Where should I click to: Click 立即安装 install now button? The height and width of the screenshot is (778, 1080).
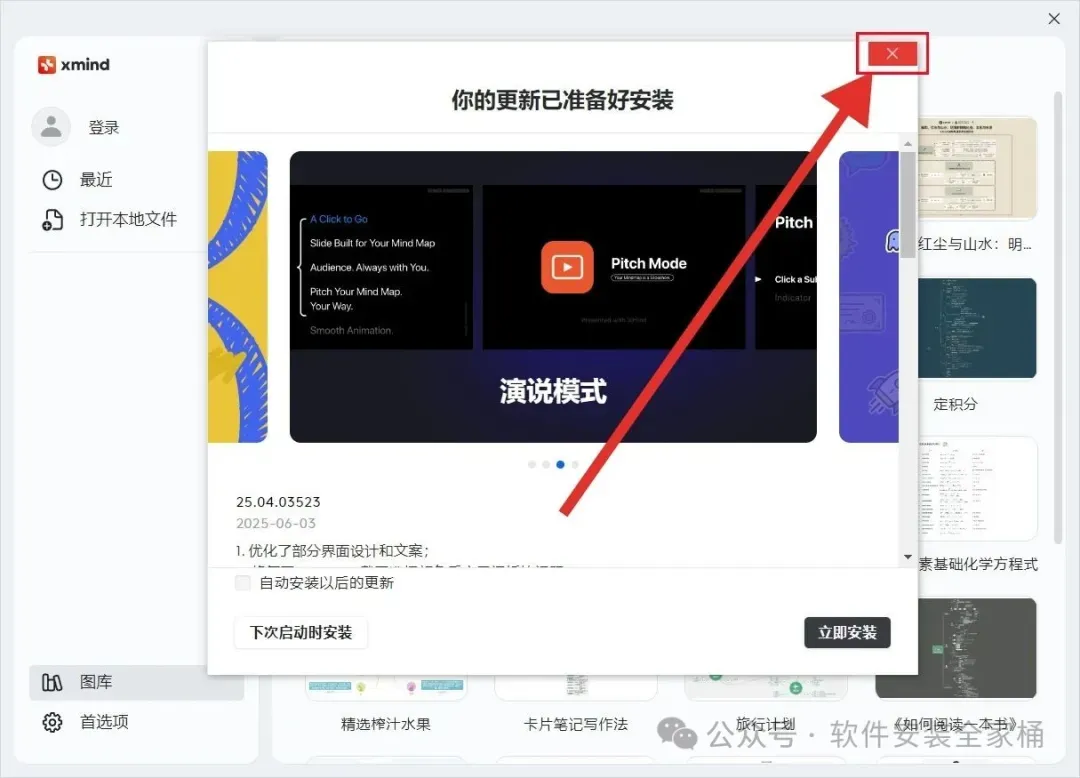[847, 633]
